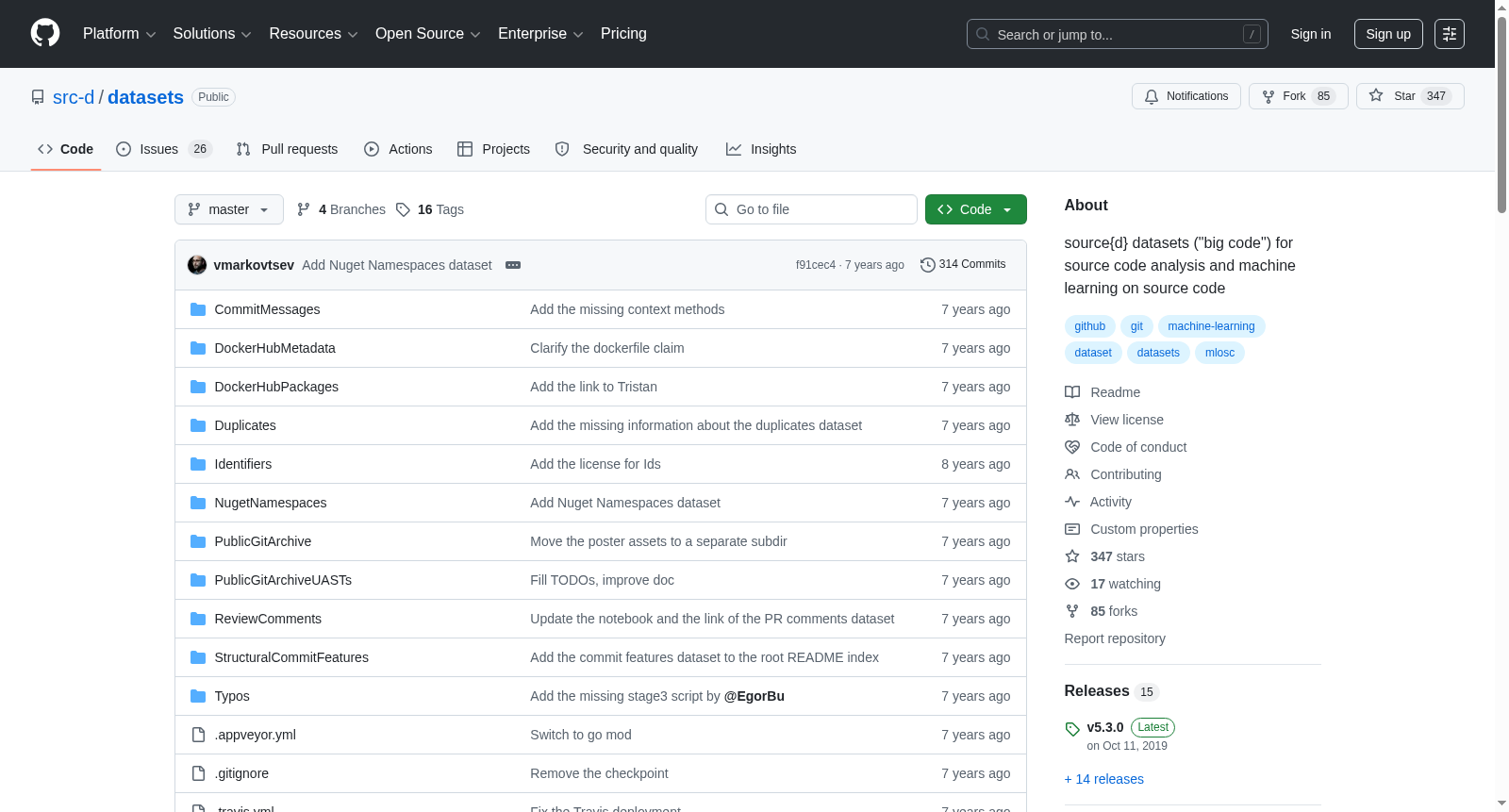Select the machine-learning topic tag
The width and height of the screenshot is (1509, 812).
point(1211,326)
